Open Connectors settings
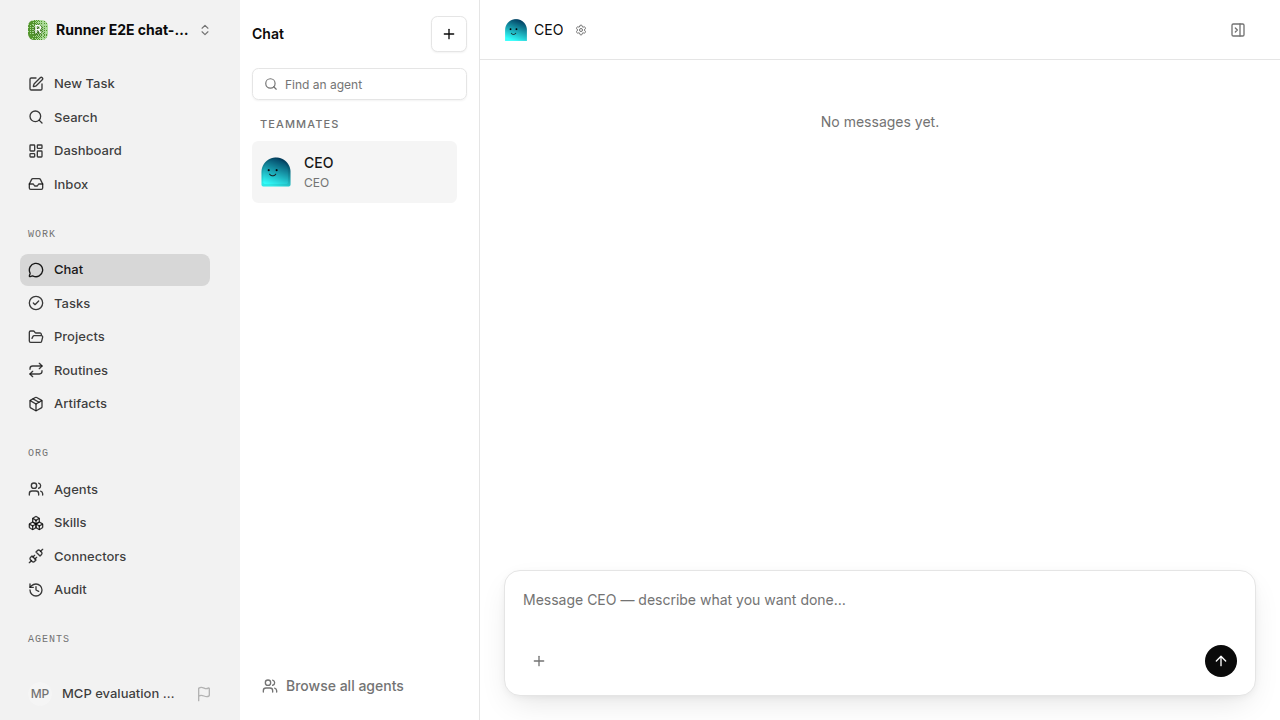The width and height of the screenshot is (1280, 720). 115,556
